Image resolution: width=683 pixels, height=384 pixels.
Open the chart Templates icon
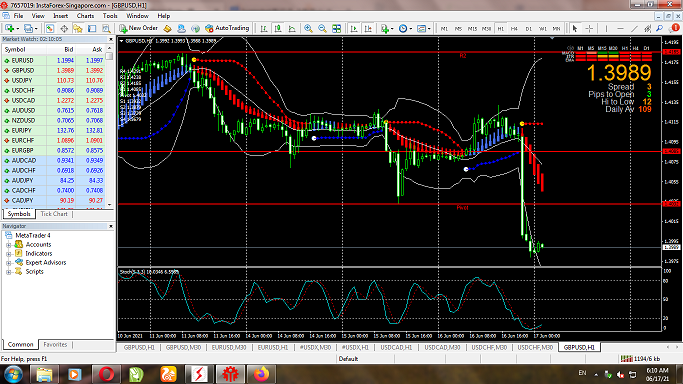(421, 28)
